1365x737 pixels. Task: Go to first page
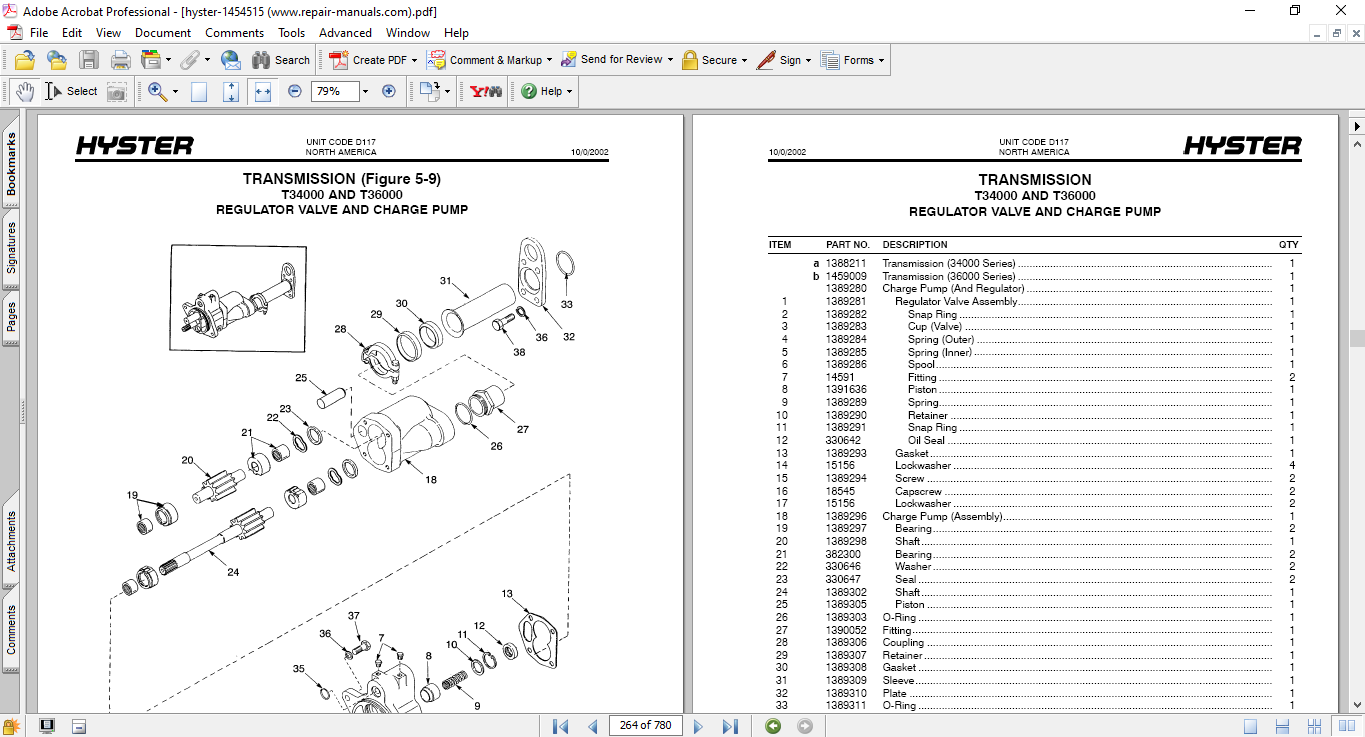pos(561,726)
